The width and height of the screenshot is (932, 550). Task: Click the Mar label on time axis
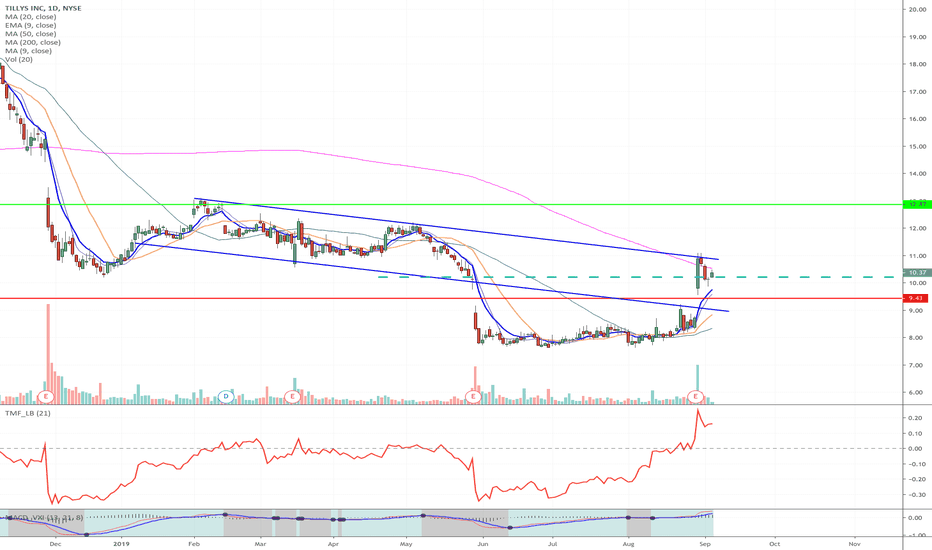[260, 543]
